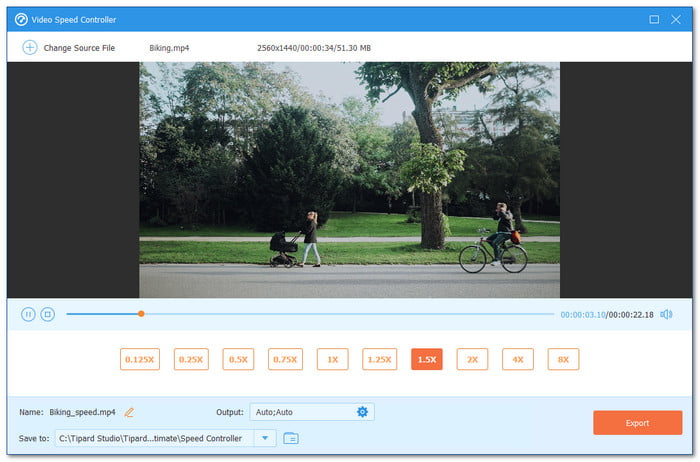The image size is (700, 462).
Task: Click the pencil icon to rename output
Action: tap(129, 412)
